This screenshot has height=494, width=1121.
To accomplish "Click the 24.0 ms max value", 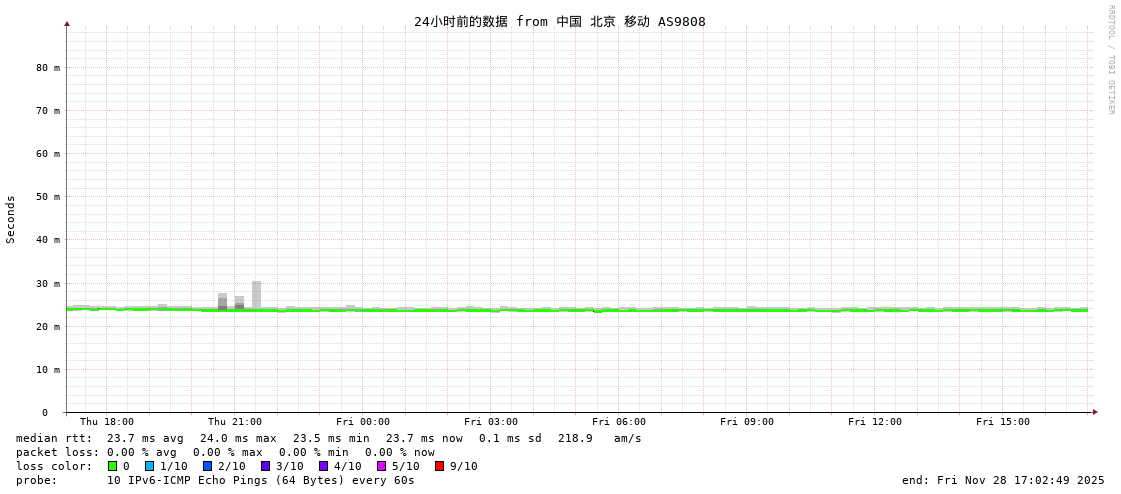I will [x=238, y=438].
